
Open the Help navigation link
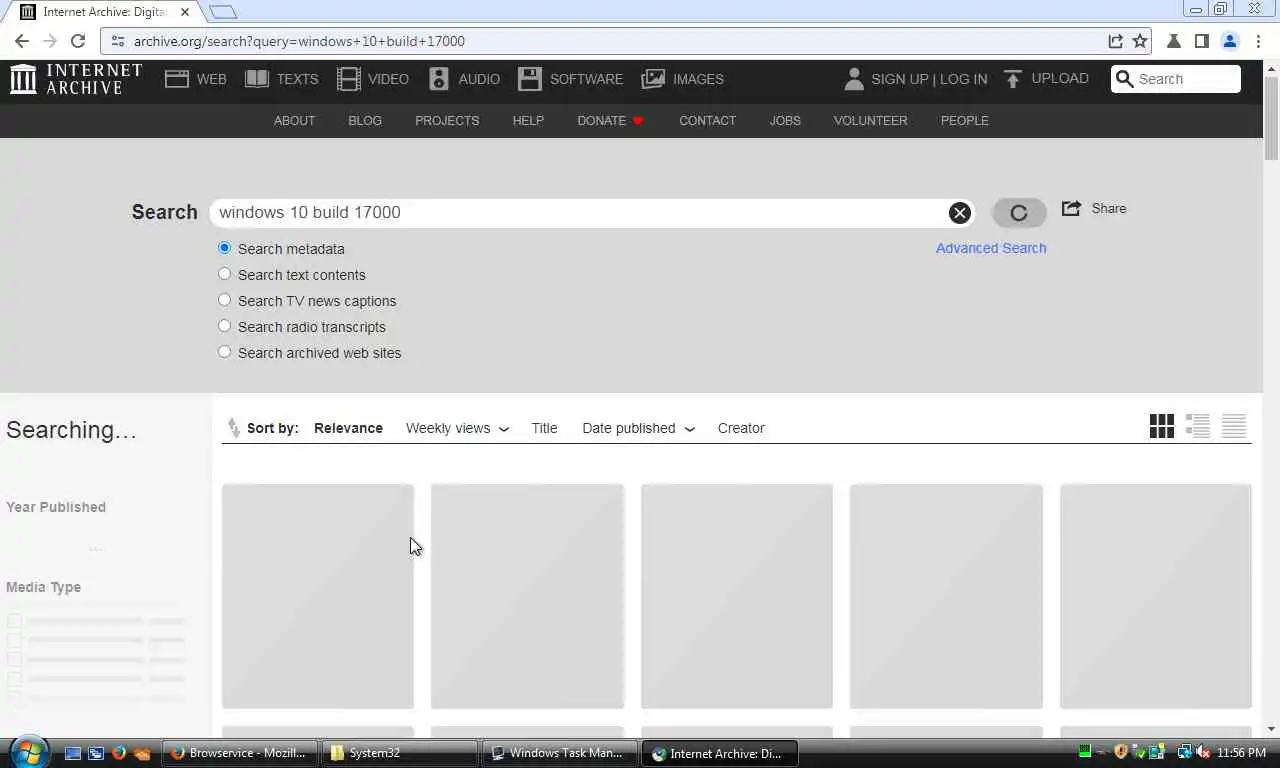pos(528,120)
